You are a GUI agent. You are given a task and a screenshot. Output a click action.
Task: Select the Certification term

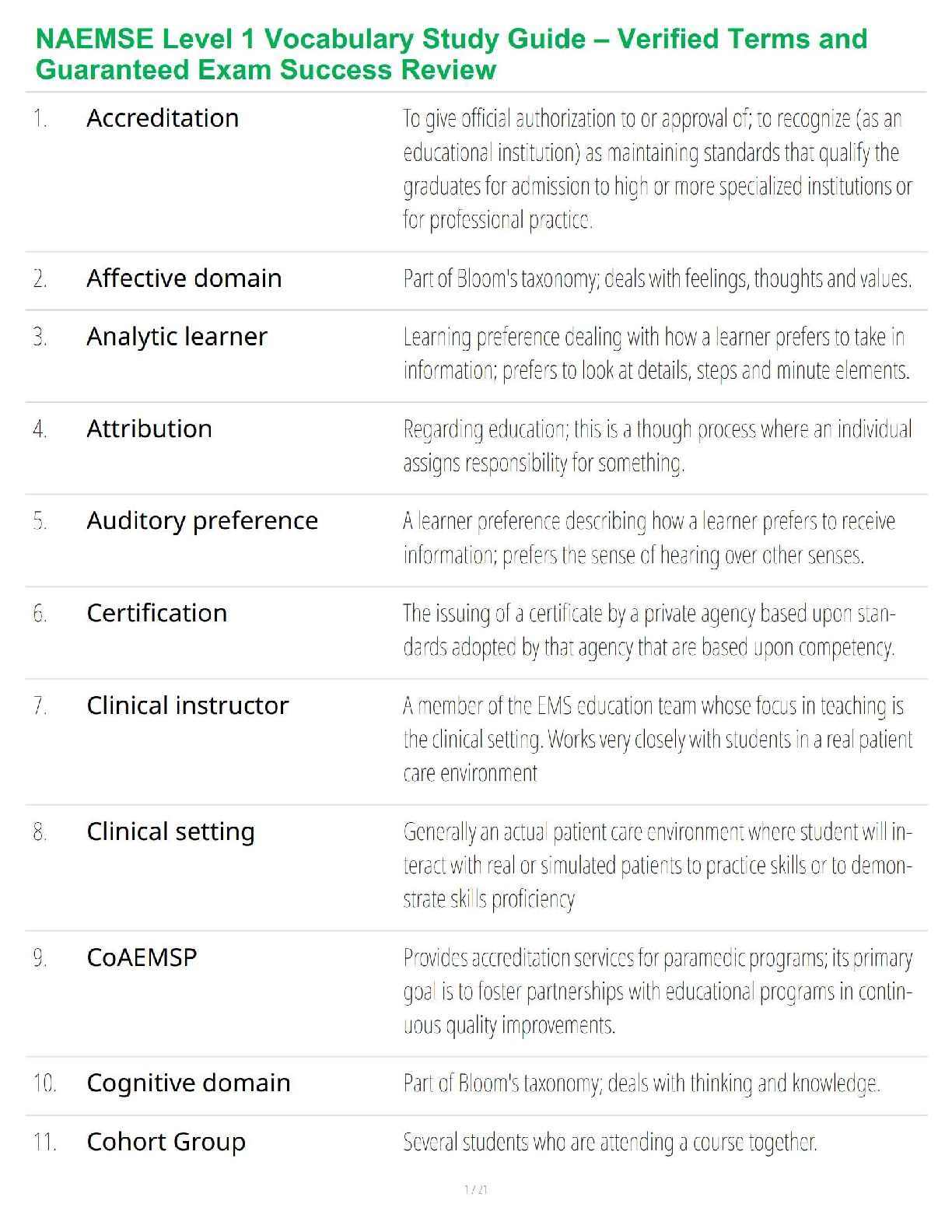157,613
